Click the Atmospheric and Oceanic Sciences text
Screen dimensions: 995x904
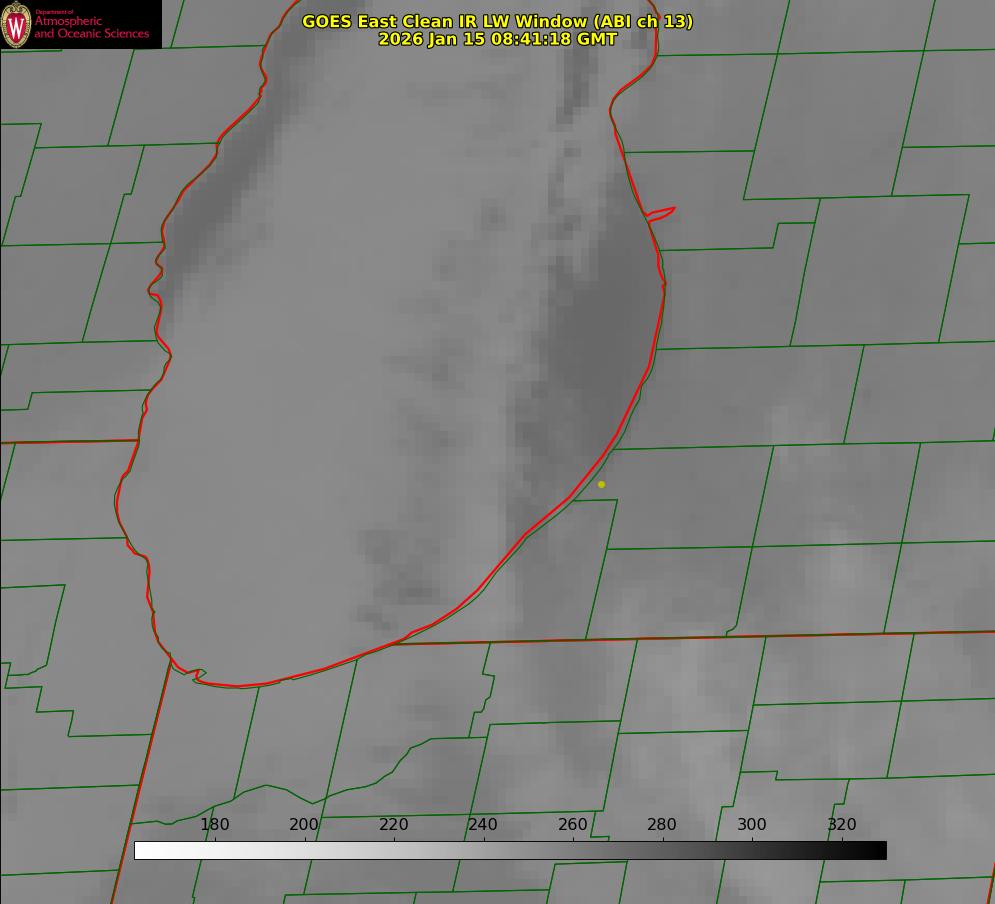pyautogui.click(x=91, y=27)
